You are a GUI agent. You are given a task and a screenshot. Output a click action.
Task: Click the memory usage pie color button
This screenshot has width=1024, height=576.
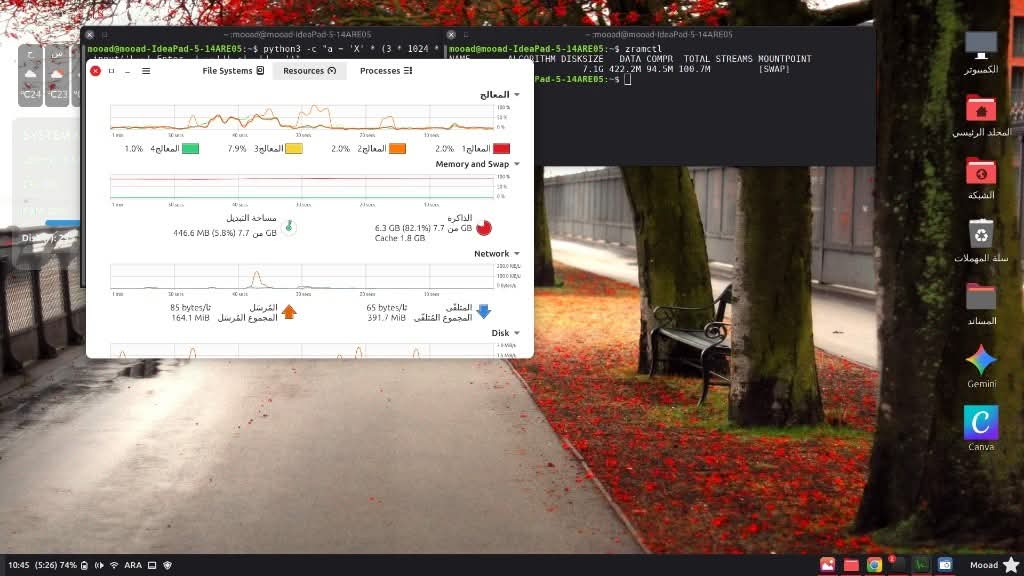(x=484, y=228)
